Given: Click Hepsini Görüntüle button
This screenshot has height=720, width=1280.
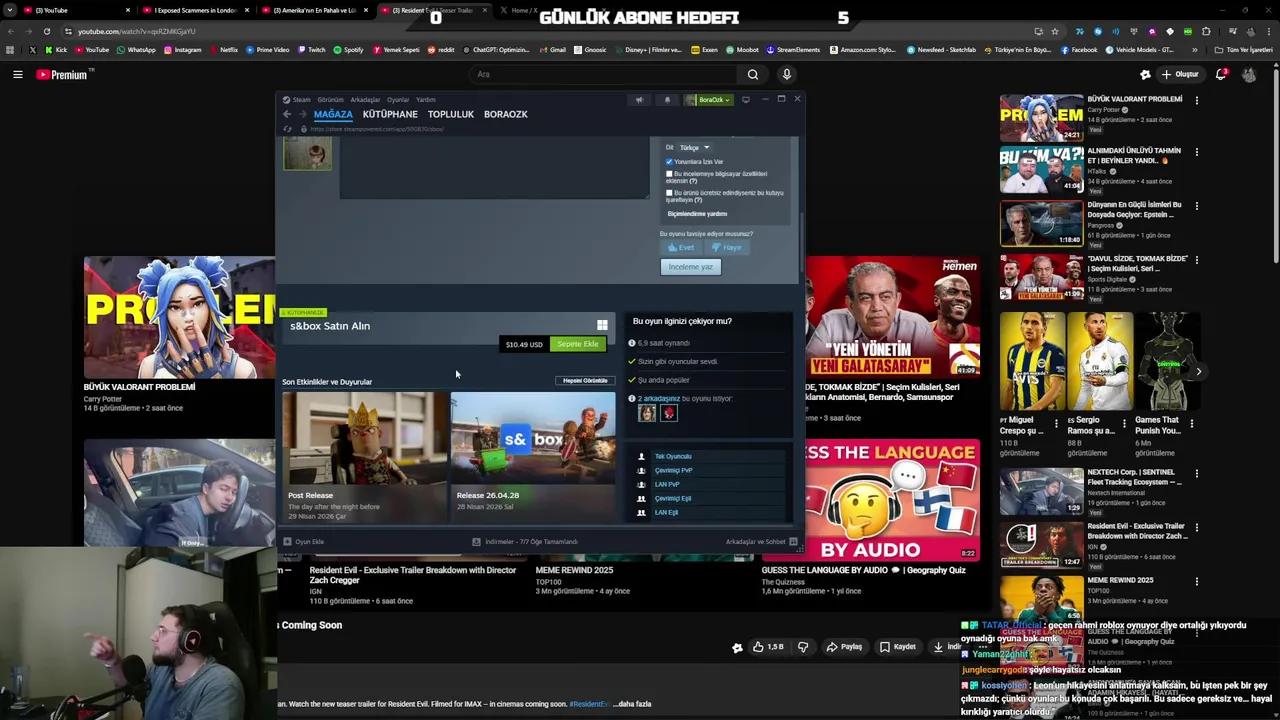Looking at the screenshot, I should click(585, 381).
